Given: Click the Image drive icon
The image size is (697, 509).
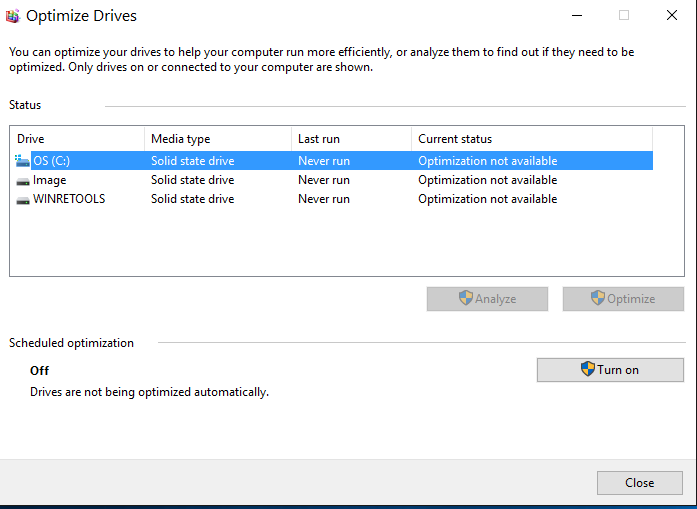Looking at the screenshot, I should 23,181.
